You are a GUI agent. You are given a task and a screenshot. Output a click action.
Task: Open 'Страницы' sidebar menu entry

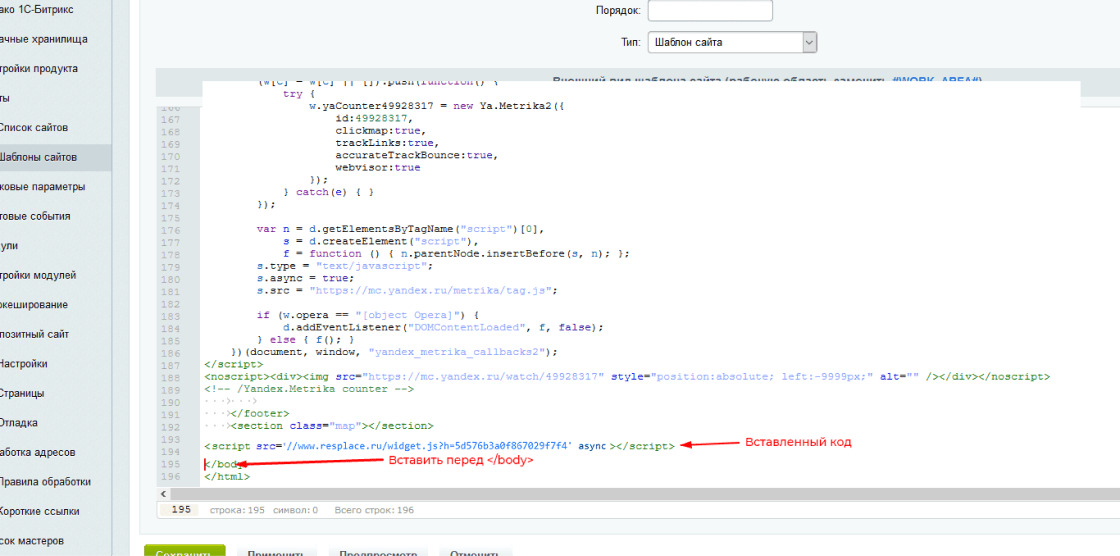[24, 393]
